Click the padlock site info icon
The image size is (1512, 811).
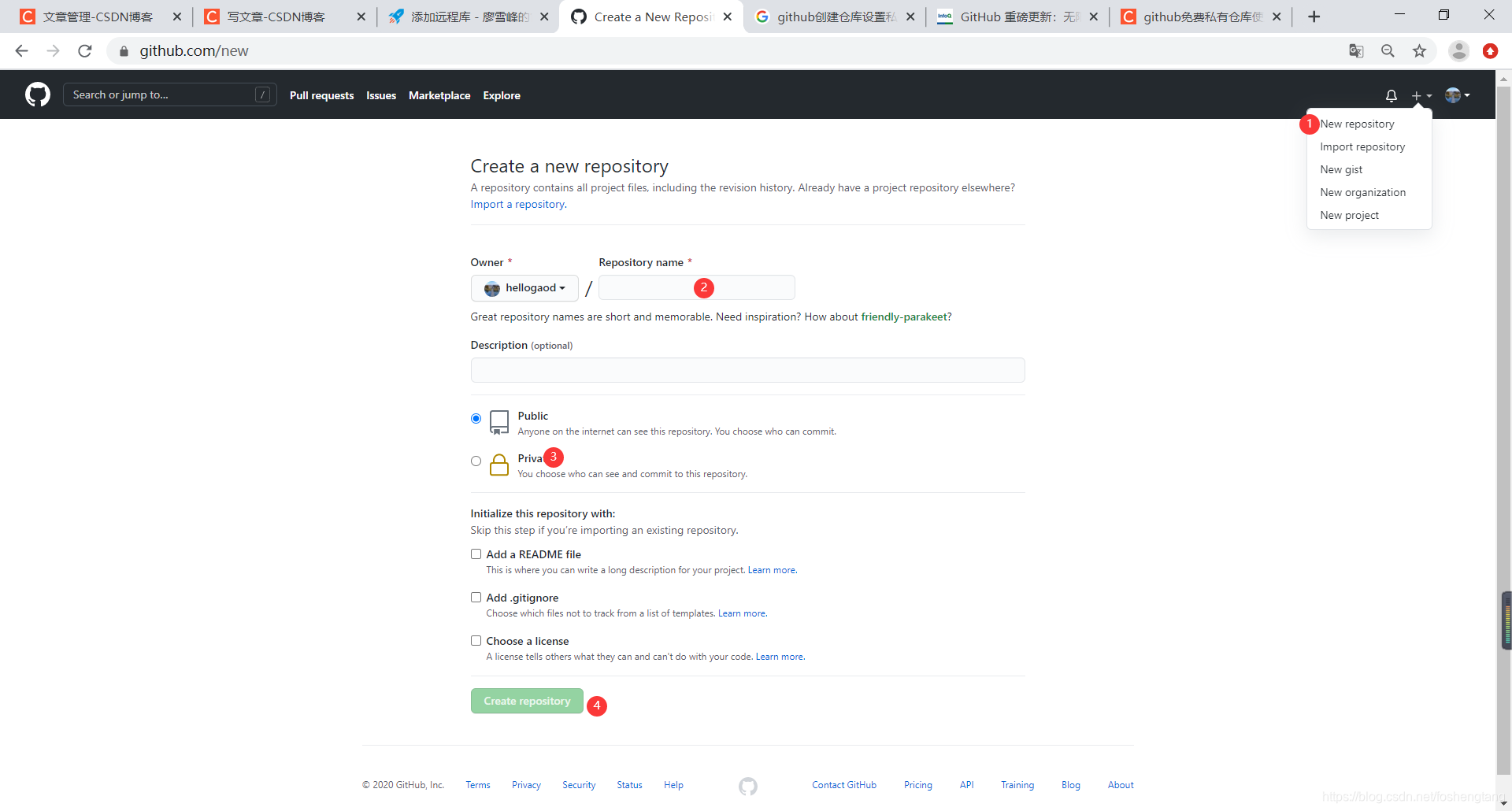point(124,51)
